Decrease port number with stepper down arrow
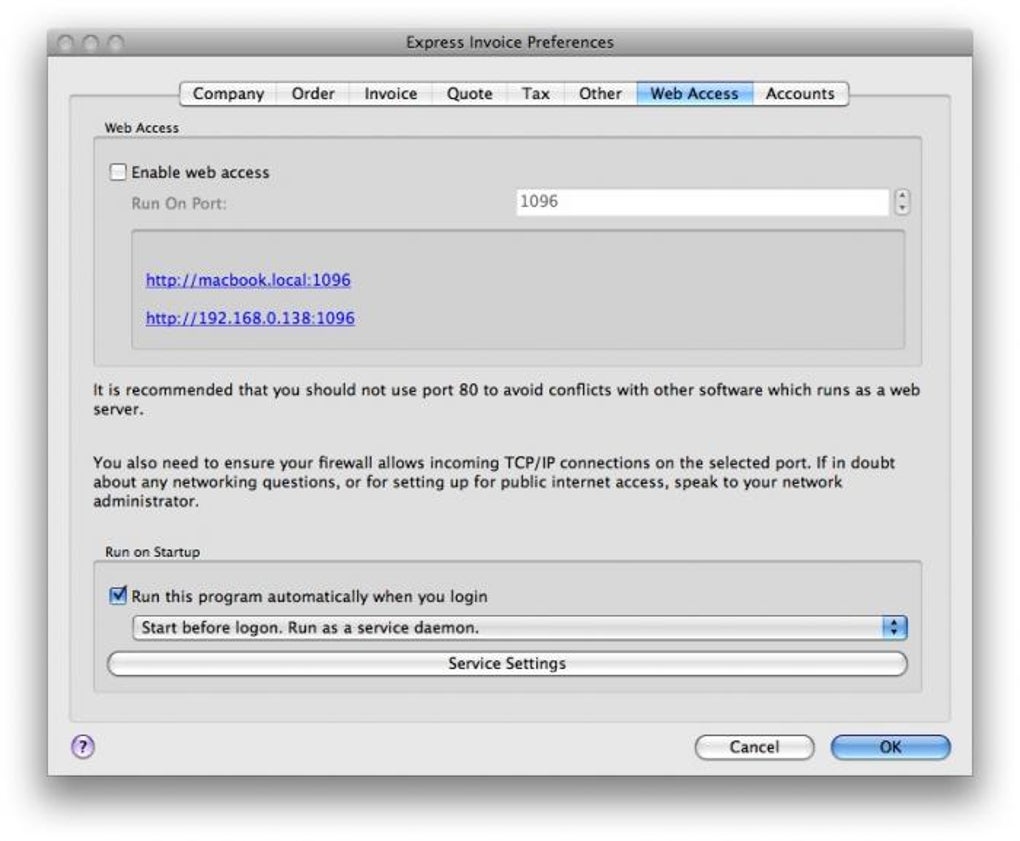Screen dimensions: 1020x841 (x=902, y=208)
